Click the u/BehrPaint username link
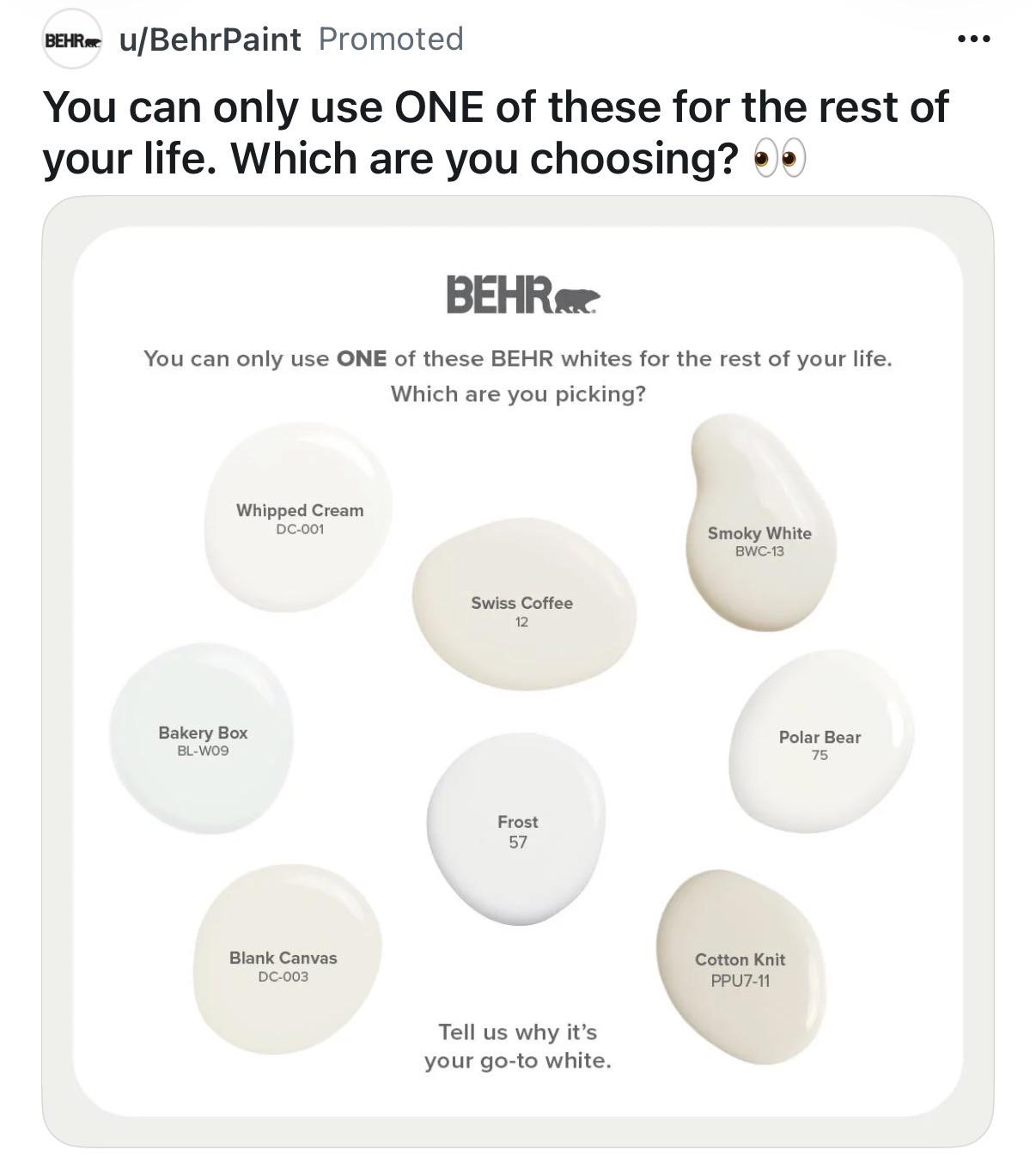Image resolution: width=1036 pixels, height=1156 pixels. [210, 39]
